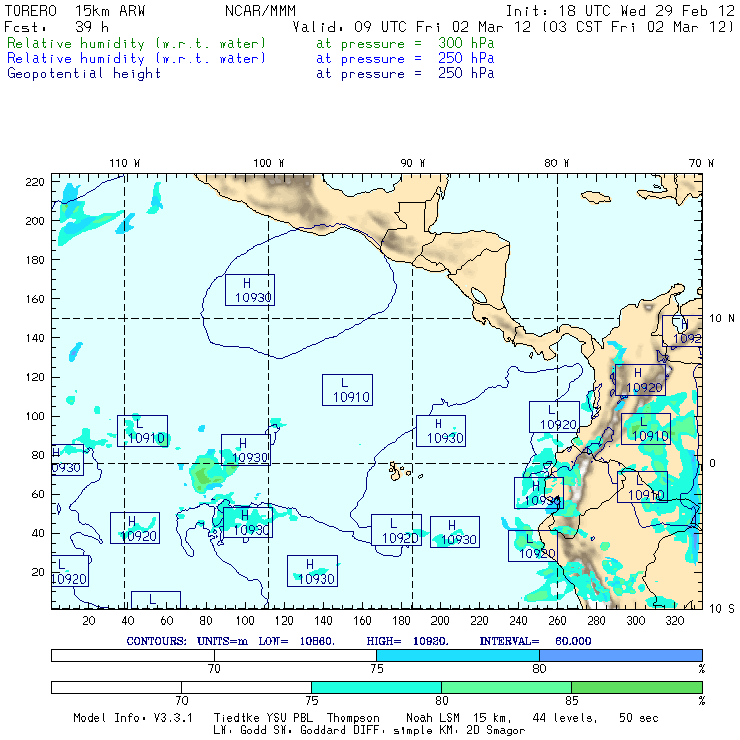Click the 'LOW= 10860.' contour value
This screenshot has height=740, width=740.
point(296,641)
